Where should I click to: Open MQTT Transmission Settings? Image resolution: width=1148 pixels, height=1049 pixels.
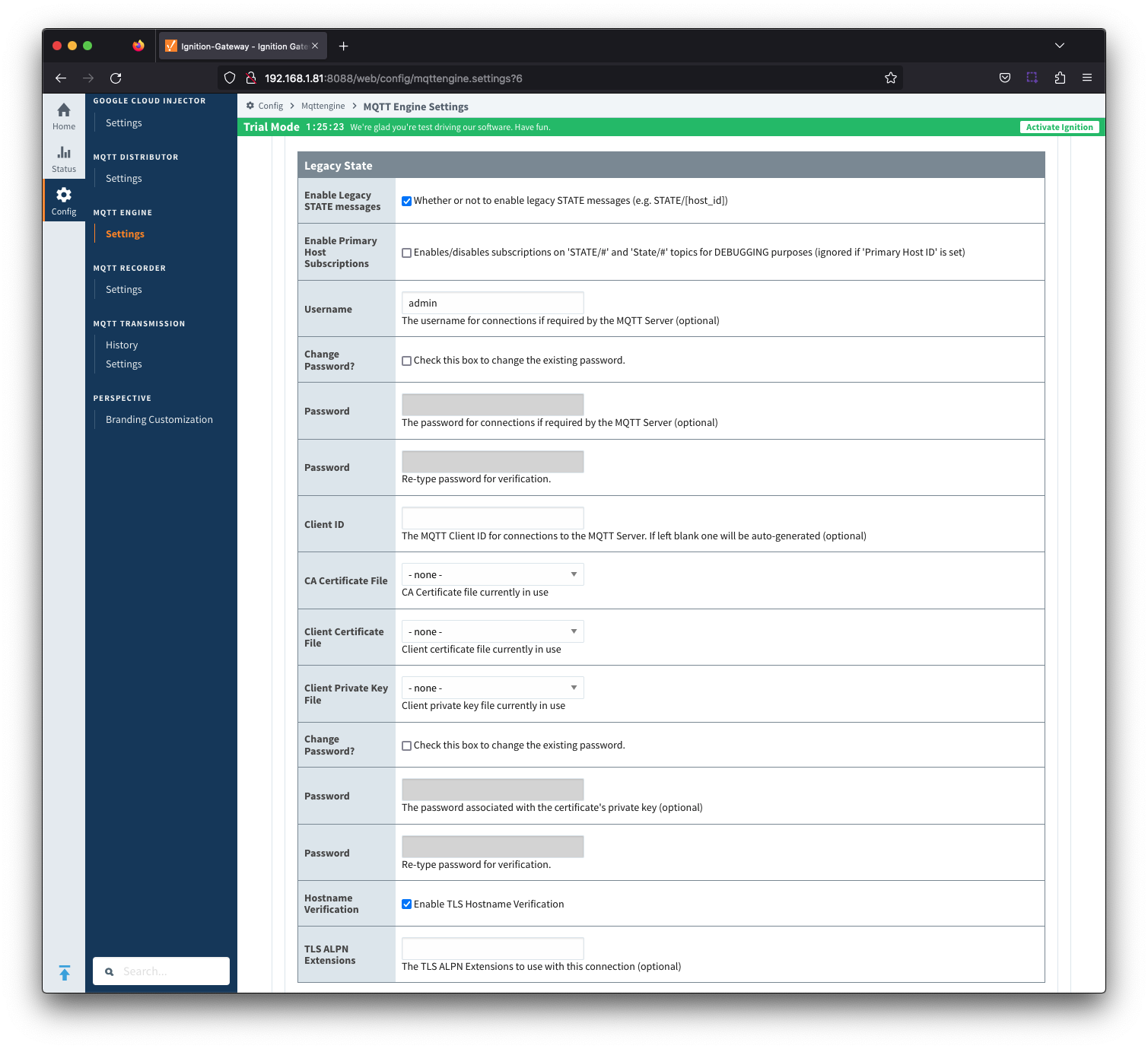124,364
